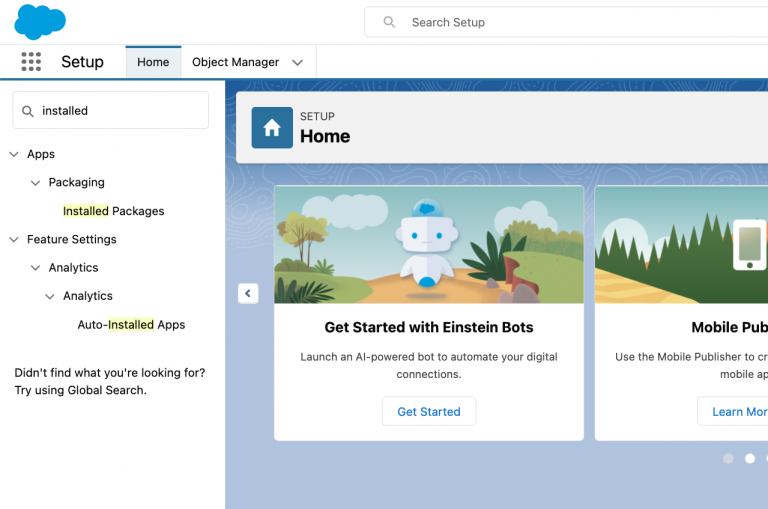This screenshot has height=509, width=768.
Task: Select the first carousel indicator dot
Action: pyautogui.click(x=728, y=459)
